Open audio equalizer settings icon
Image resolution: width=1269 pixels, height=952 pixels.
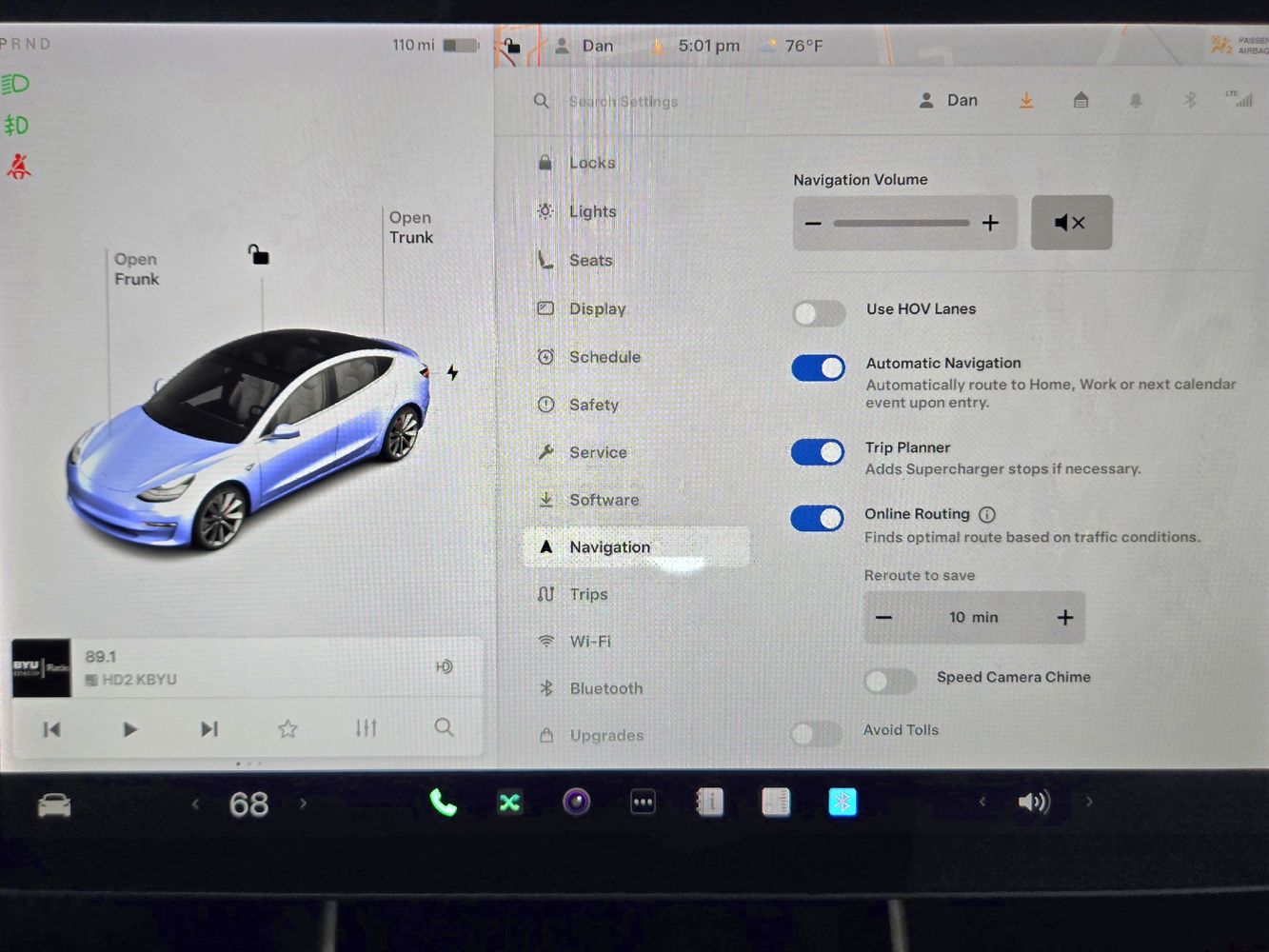tap(367, 728)
